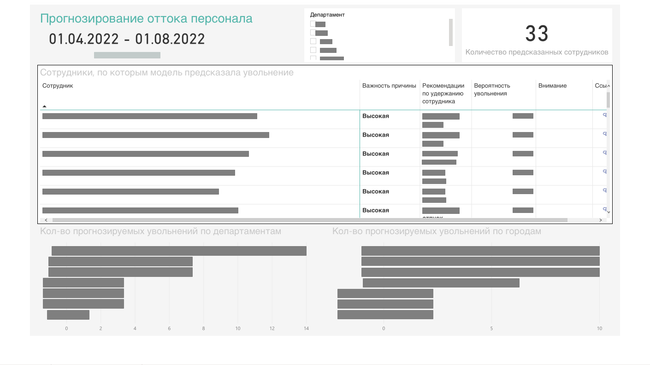Click bottom bar in cities chart

point(385,315)
